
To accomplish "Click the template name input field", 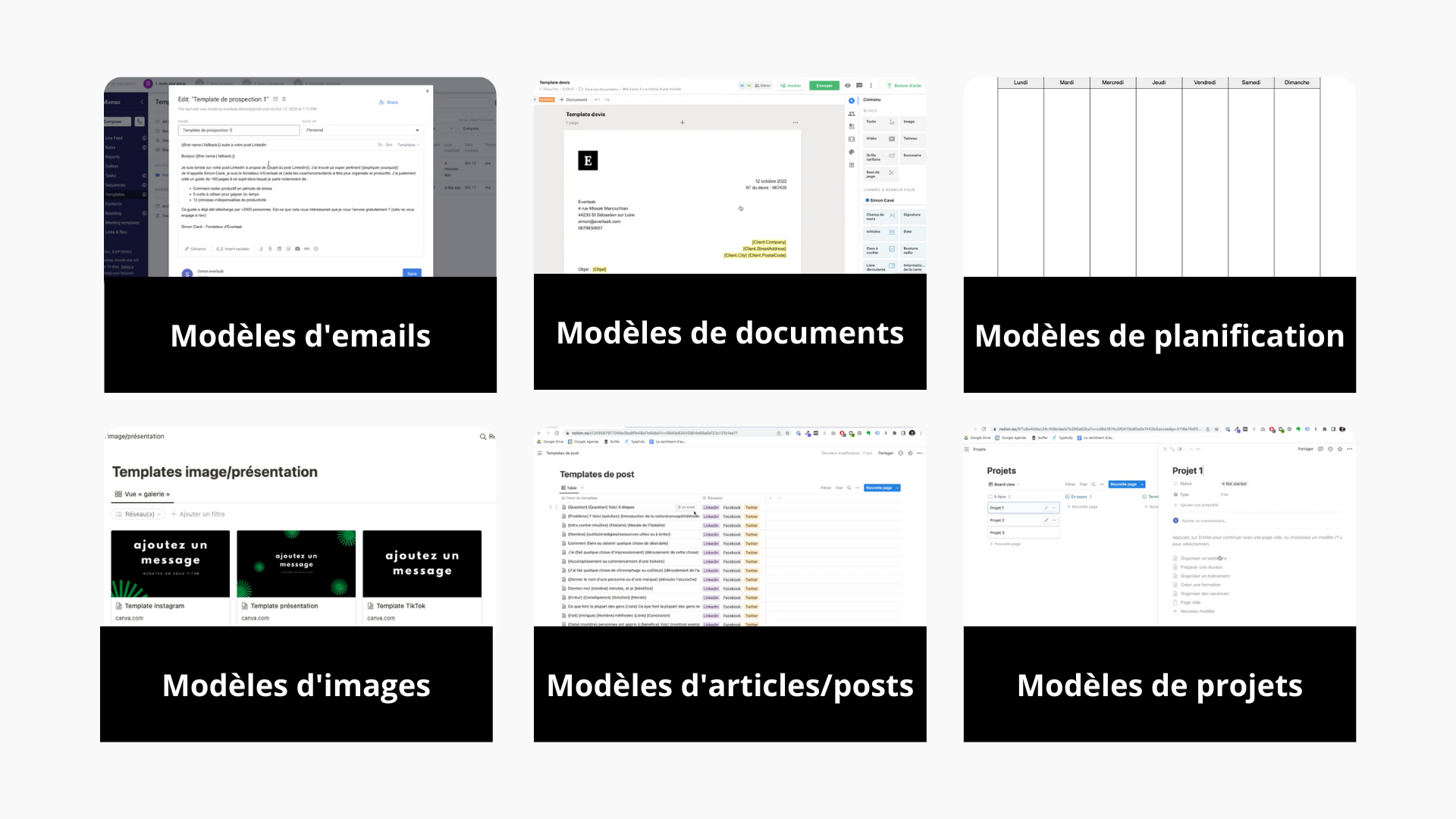I will [x=239, y=130].
